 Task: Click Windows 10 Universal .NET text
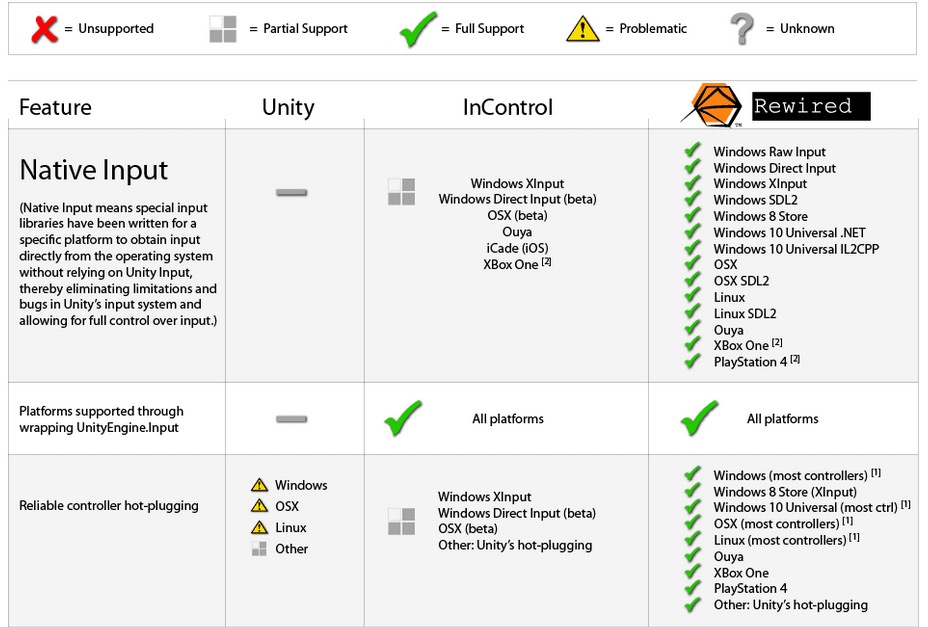coord(789,233)
